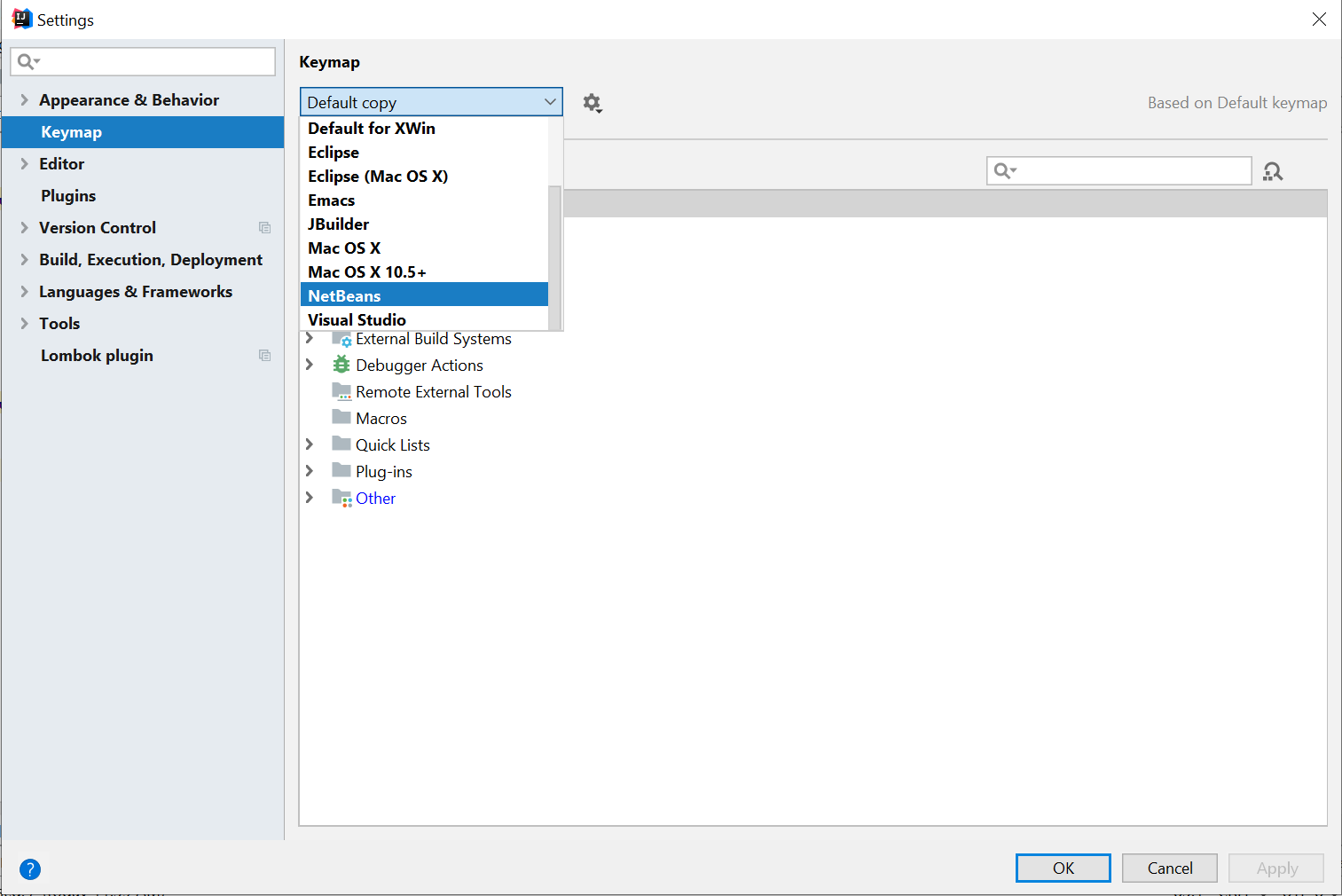Viewport: 1342px width, 896px height.
Task: Expand the External Build Systems node
Action: point(310,338)
